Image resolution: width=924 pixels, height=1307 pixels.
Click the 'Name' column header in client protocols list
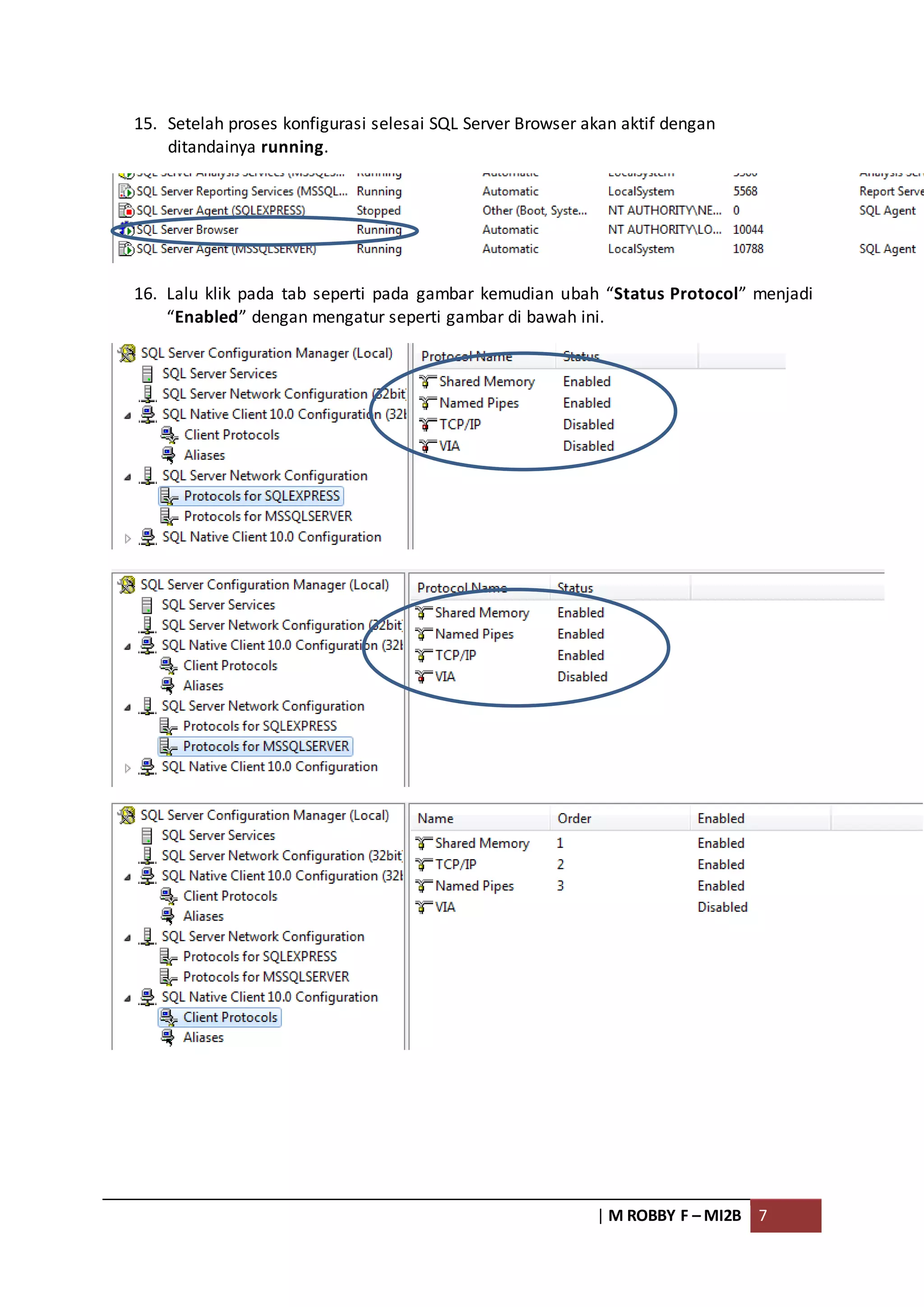[x=435, y=819]
